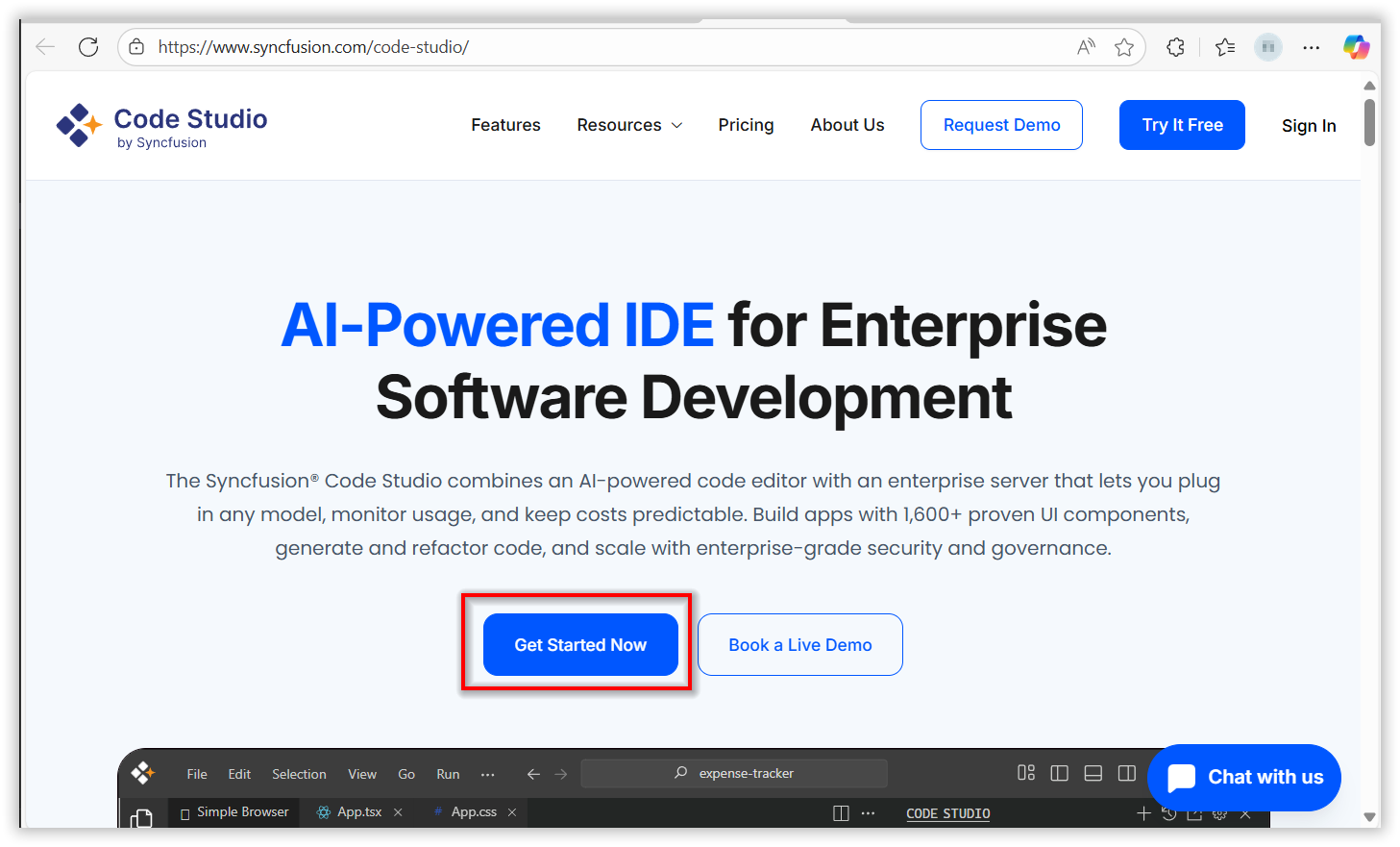Click the Code Studio logo
Viewport: 1400px width, 847px height.
(x=161, y=126)
